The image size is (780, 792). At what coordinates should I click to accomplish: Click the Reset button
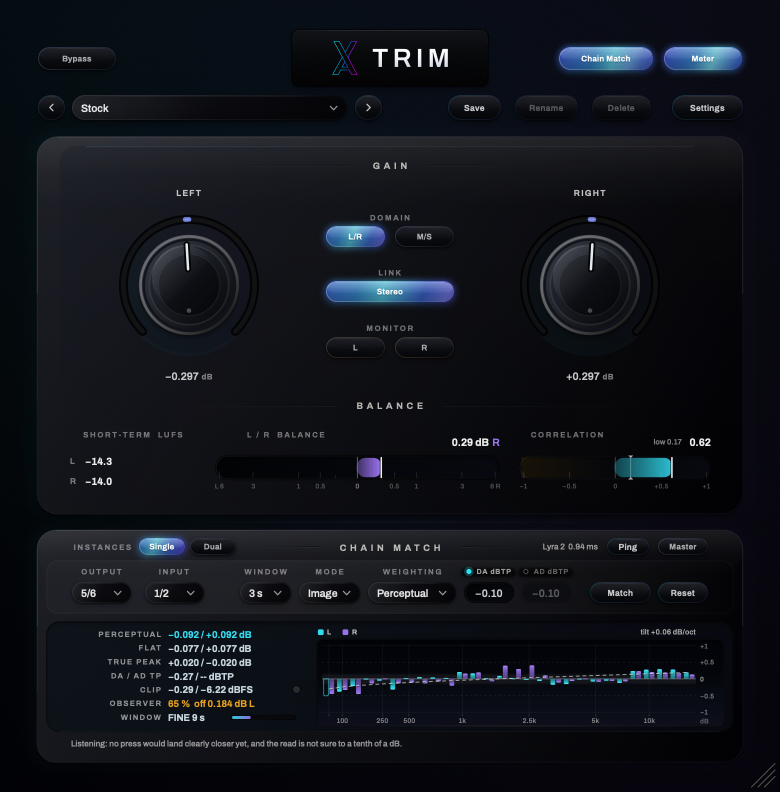coord(682,593)
